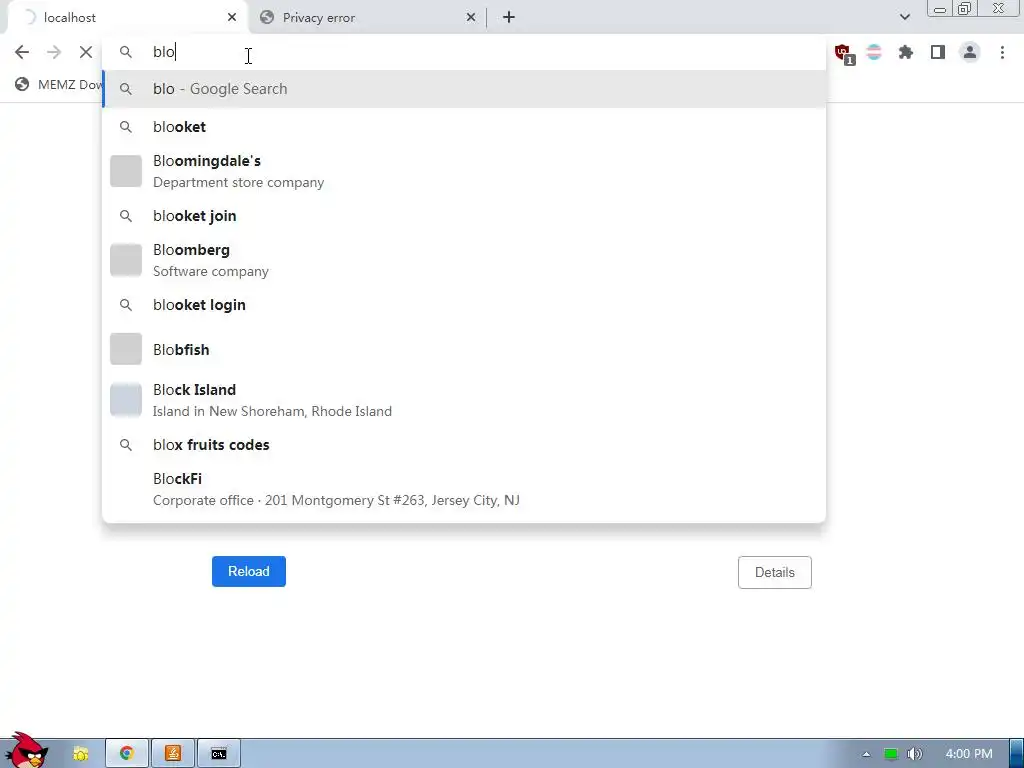This screenshot has width=1024, height=768.
Task: Close the localhost tab
Action: (x=232, y=18)
